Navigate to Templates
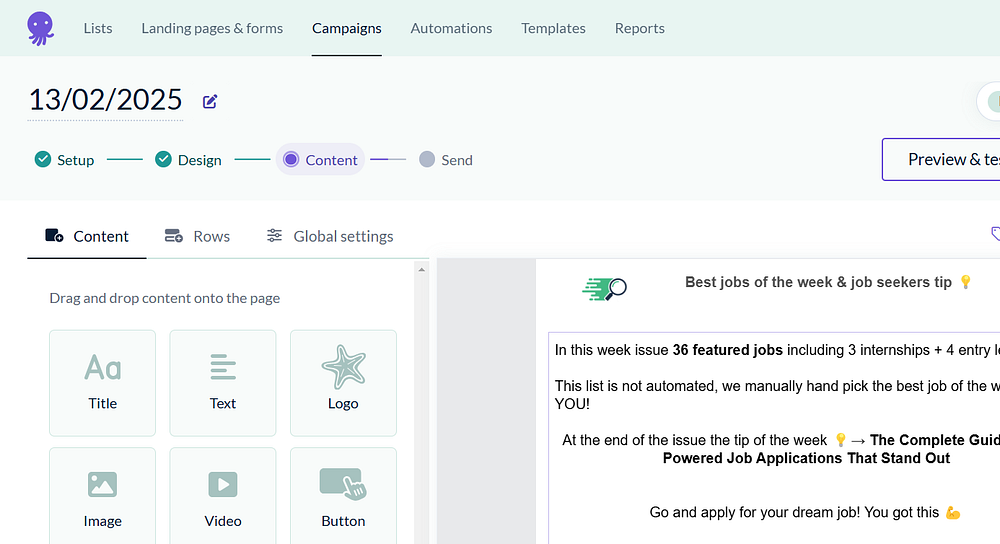This screenshot has height=544, width=1000. point(553,28)
